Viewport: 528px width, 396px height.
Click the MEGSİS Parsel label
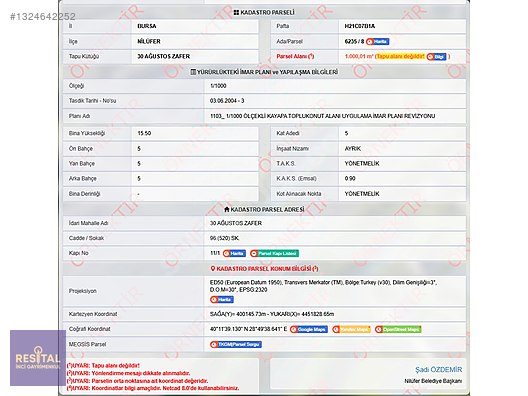87,344
